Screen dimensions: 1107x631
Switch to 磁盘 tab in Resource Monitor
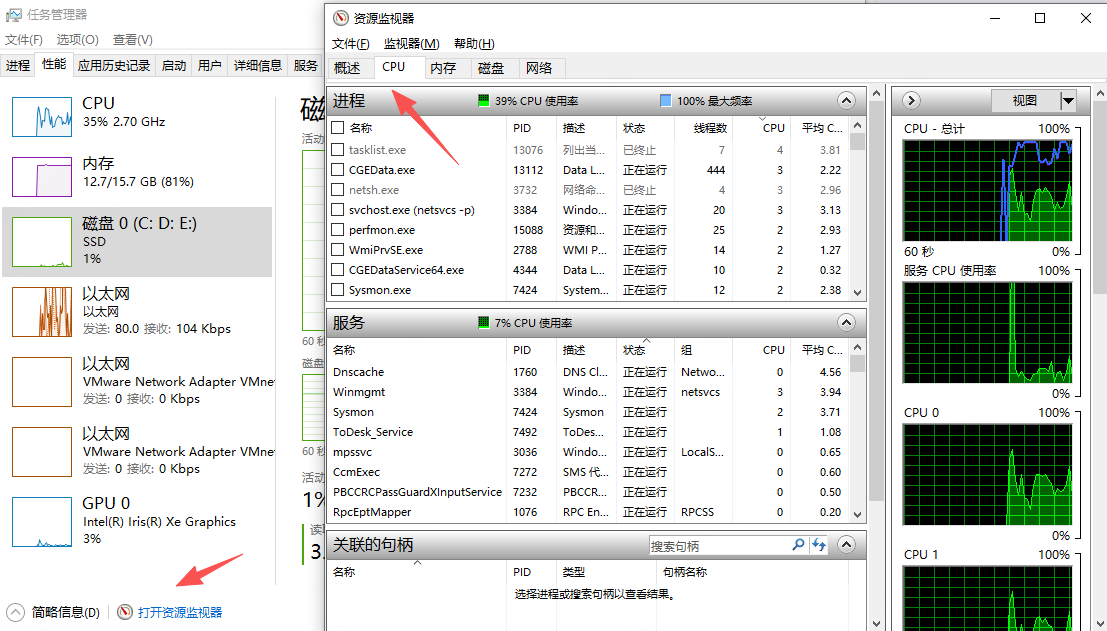[x=491, y=68]
